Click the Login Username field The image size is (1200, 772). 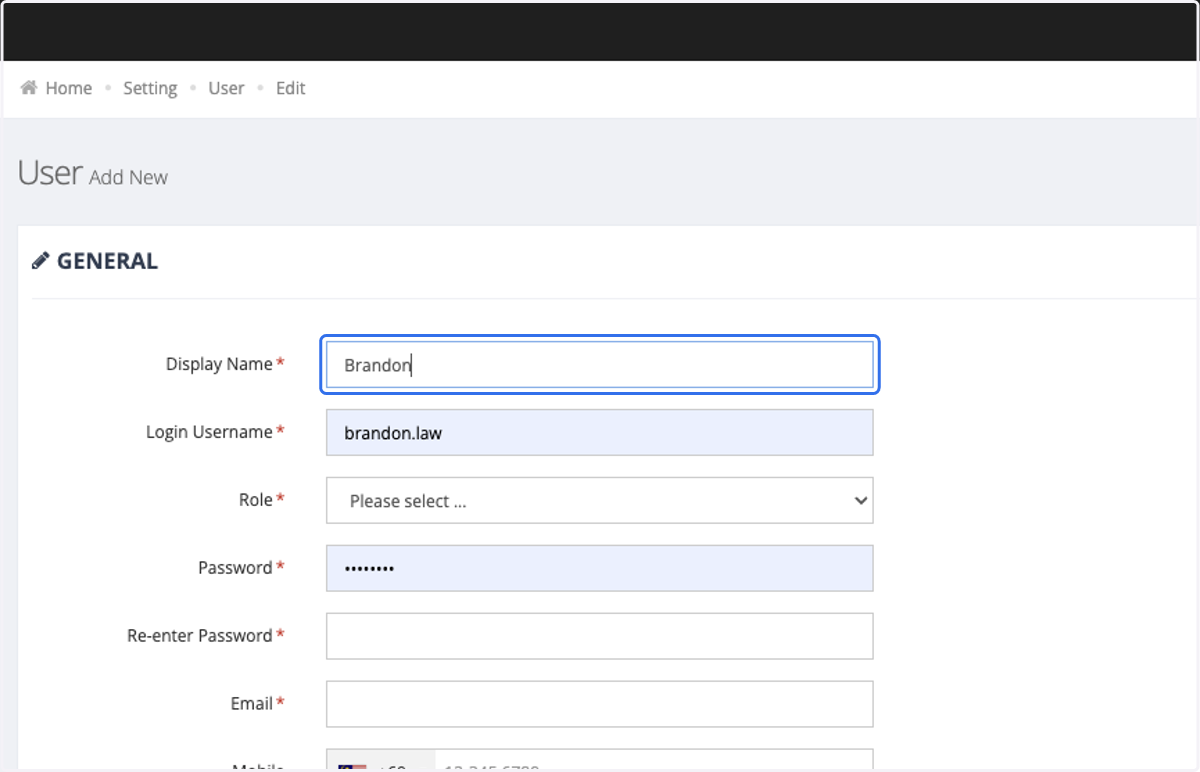pos(600,432)
